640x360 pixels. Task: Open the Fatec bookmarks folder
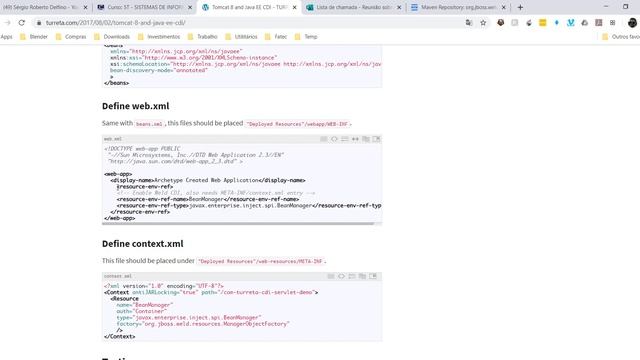coord(276,37)
